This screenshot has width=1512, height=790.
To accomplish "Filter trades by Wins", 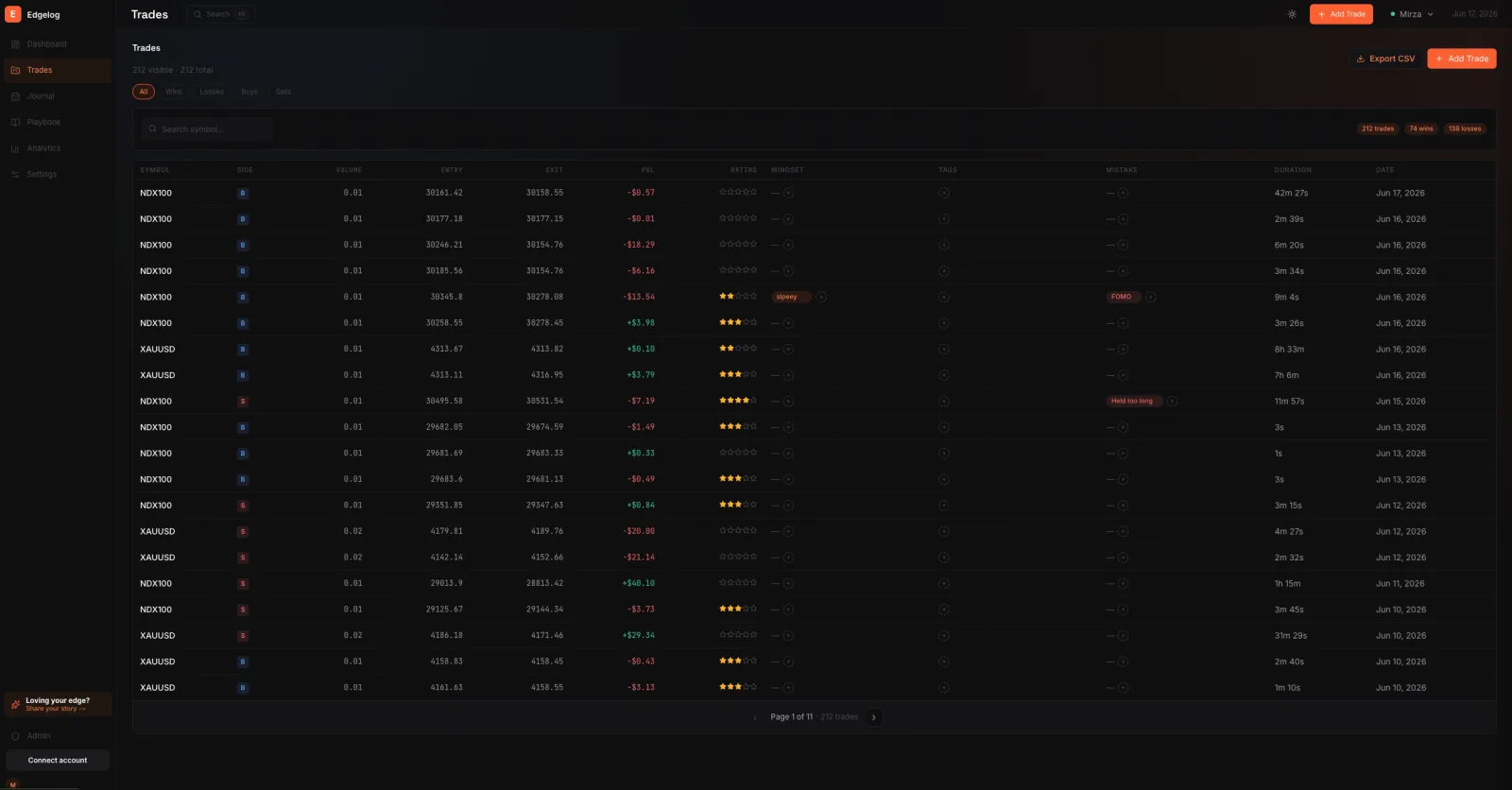I will pyautogui.click(x=174, y=92).
